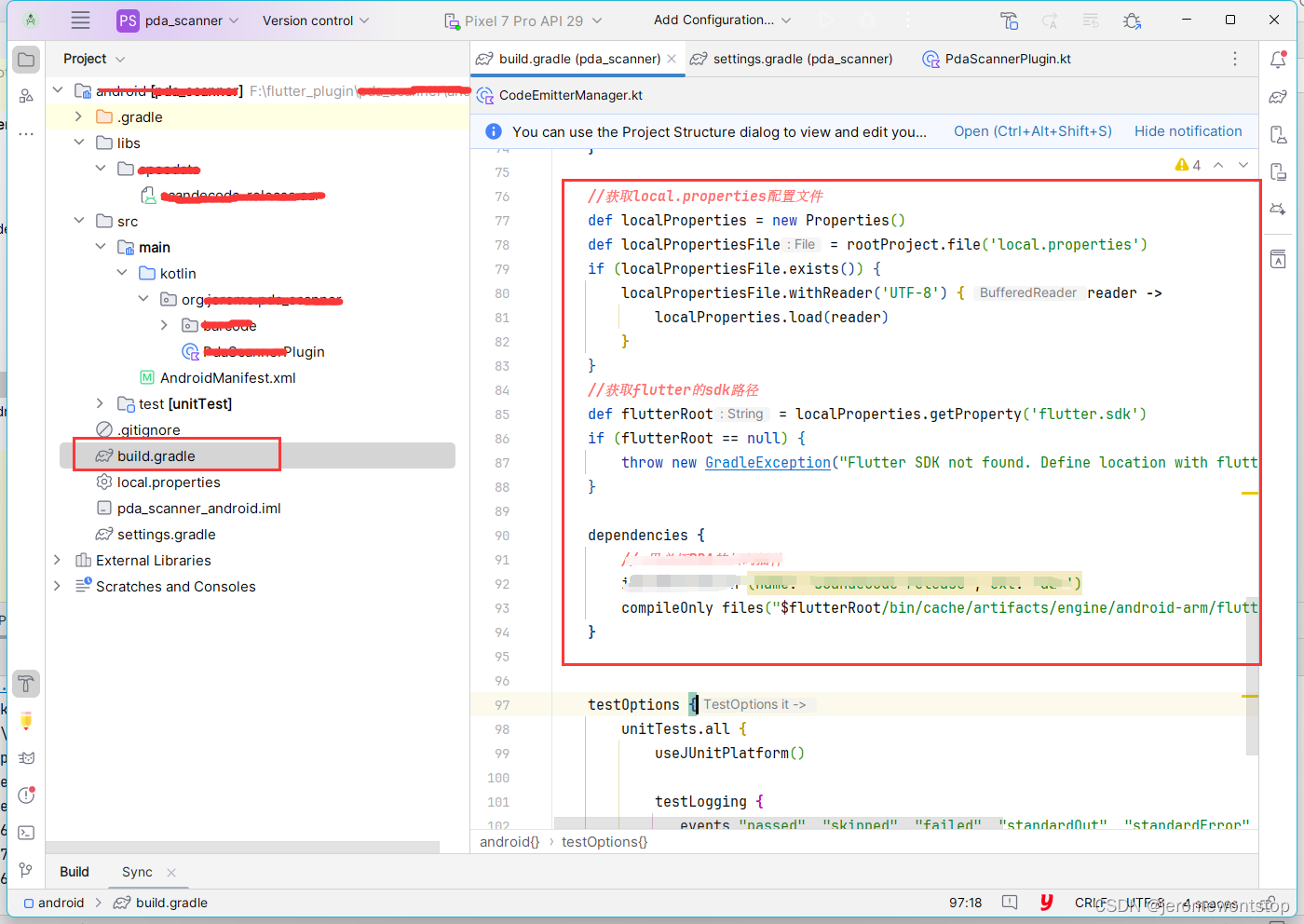Click the Hide notification link
This screenshot has width=1304, height=924.
tap(1188, 131)
